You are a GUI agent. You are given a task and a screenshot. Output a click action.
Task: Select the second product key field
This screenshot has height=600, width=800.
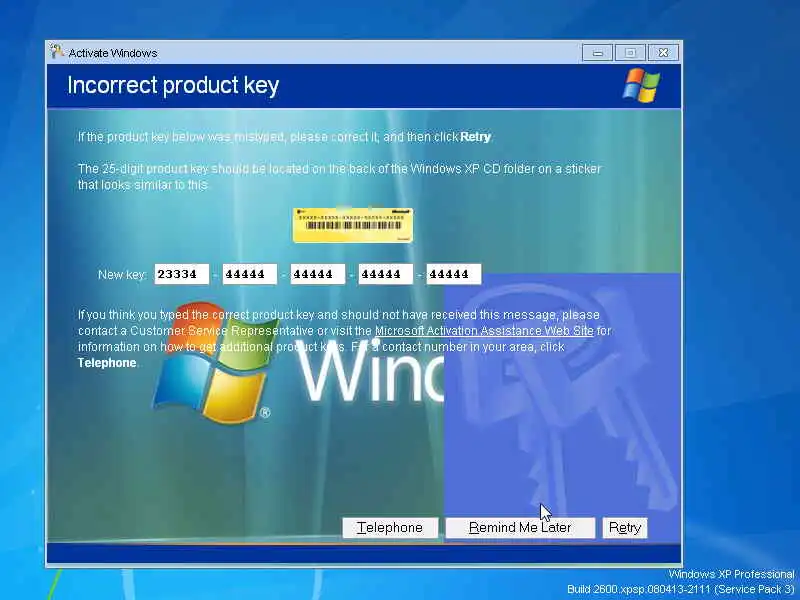[249, 274]
